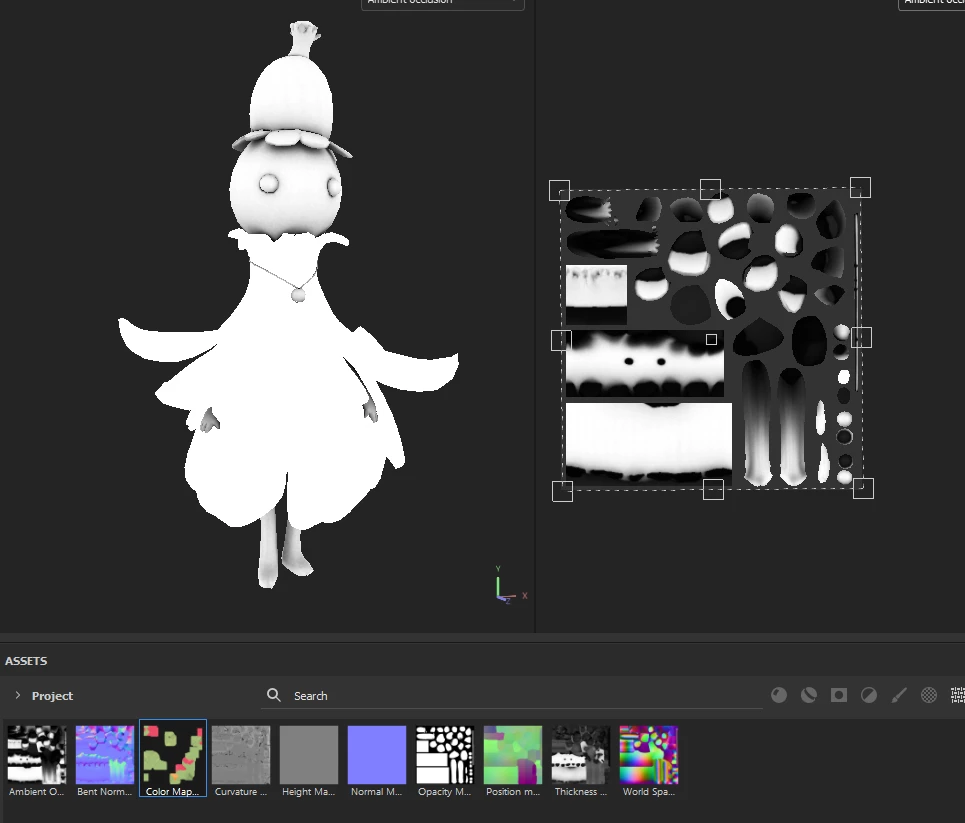
Task: Click the magnifier icon beside Search
Action: (x=274, y=695)
